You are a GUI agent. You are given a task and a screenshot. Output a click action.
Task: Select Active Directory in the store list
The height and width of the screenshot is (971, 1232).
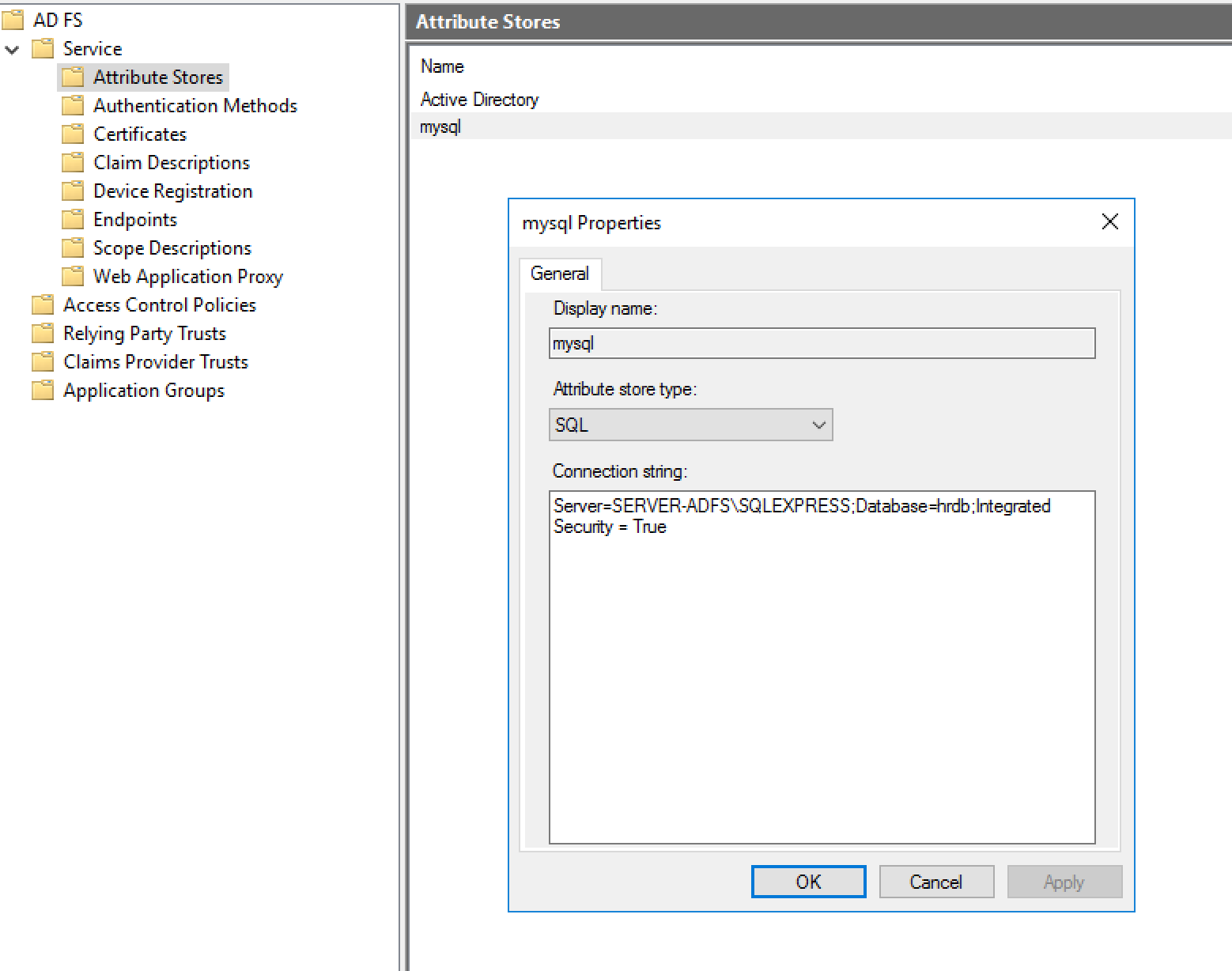(x=479, y=100)
